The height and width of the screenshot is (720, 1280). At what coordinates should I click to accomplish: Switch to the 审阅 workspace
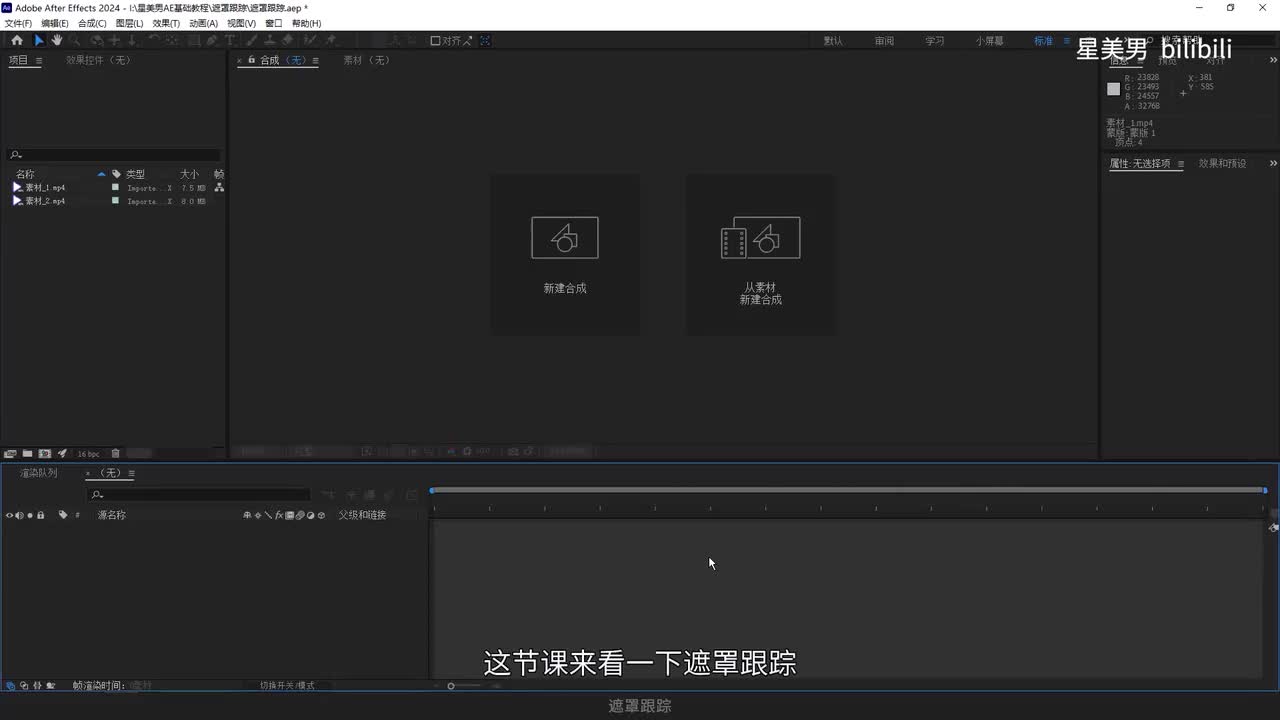(x=884, y=41)
